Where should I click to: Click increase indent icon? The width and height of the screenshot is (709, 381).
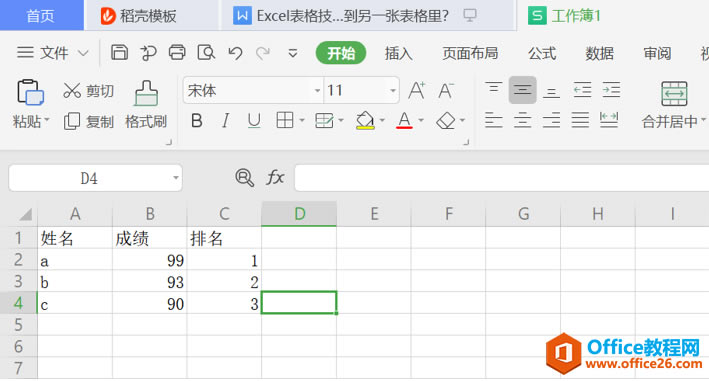click(x=611, y=90)
